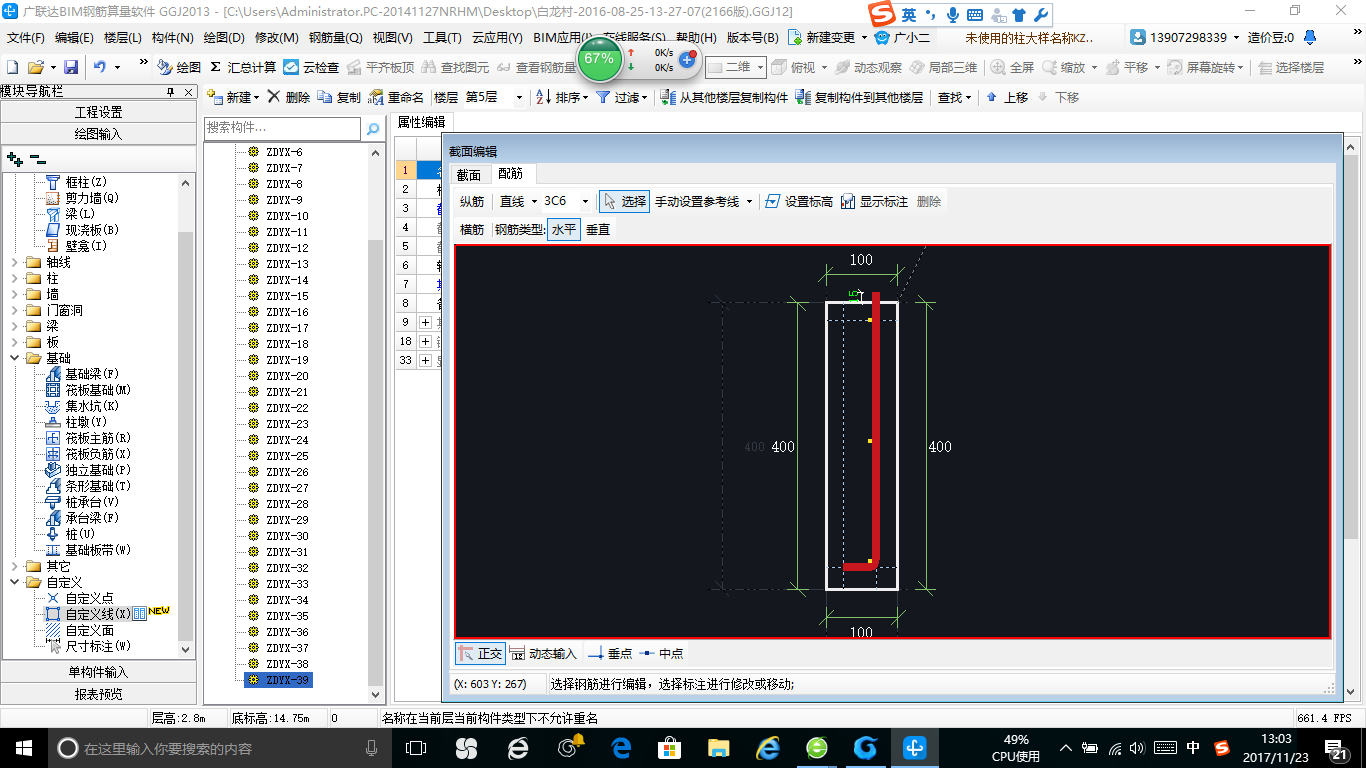The width and height of the screenshot is (1366, 768).
Task: Click the 绘图输入 section header
Action: point(99,134)
